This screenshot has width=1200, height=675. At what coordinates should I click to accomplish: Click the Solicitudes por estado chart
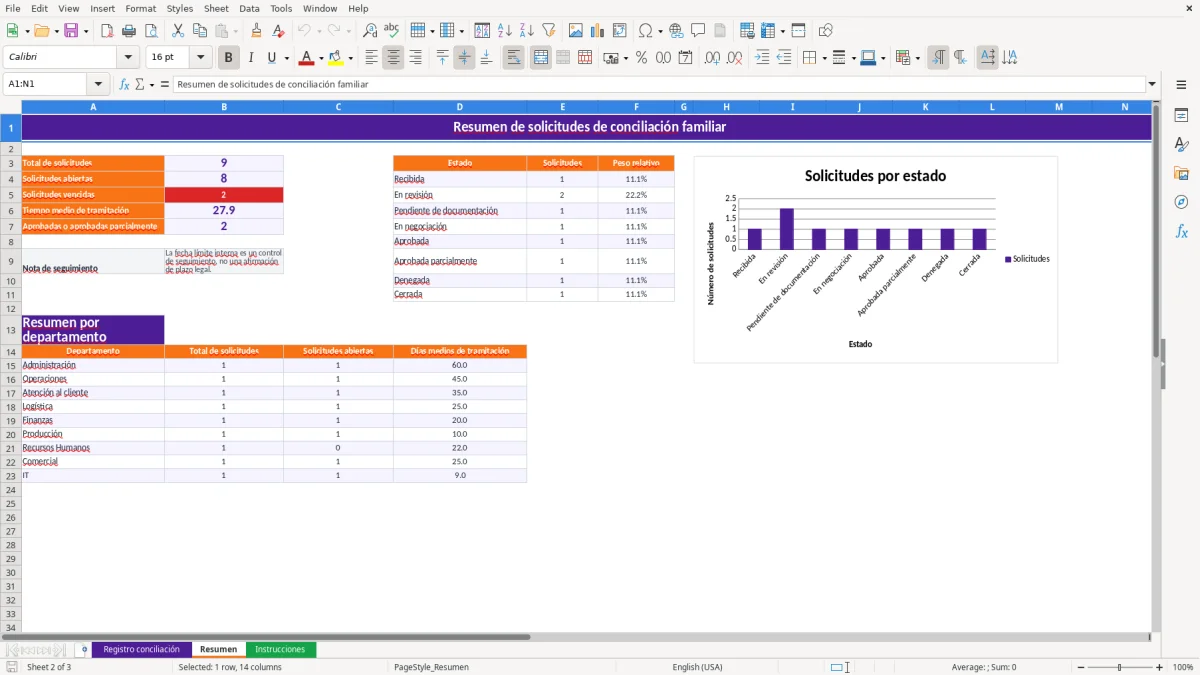(875, 259)
